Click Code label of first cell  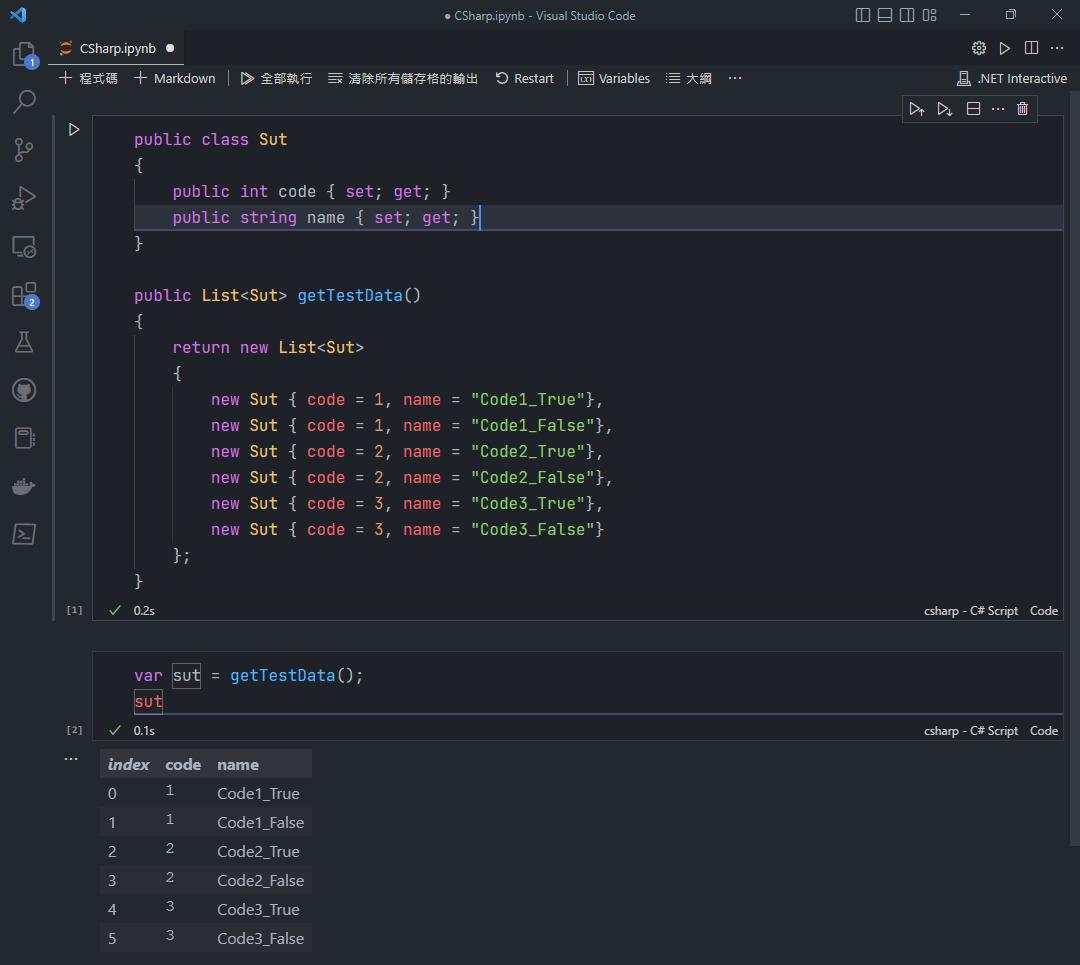click(1043, 611)
